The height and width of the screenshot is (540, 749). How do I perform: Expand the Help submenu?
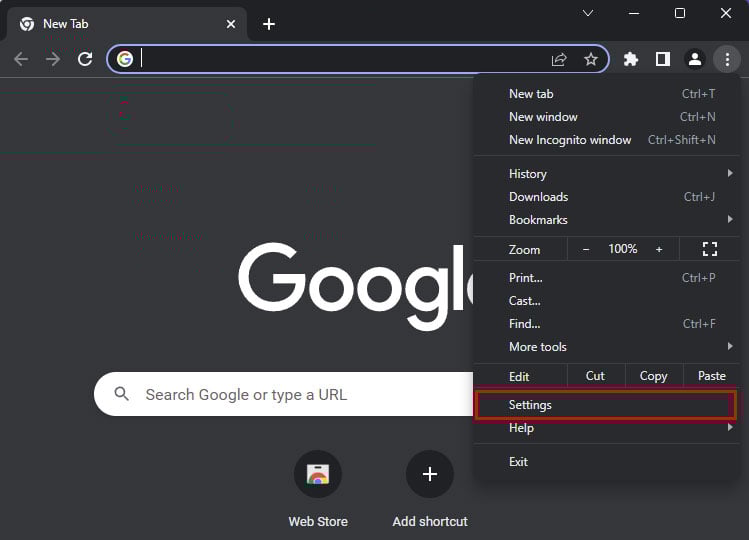pos(607,428)
